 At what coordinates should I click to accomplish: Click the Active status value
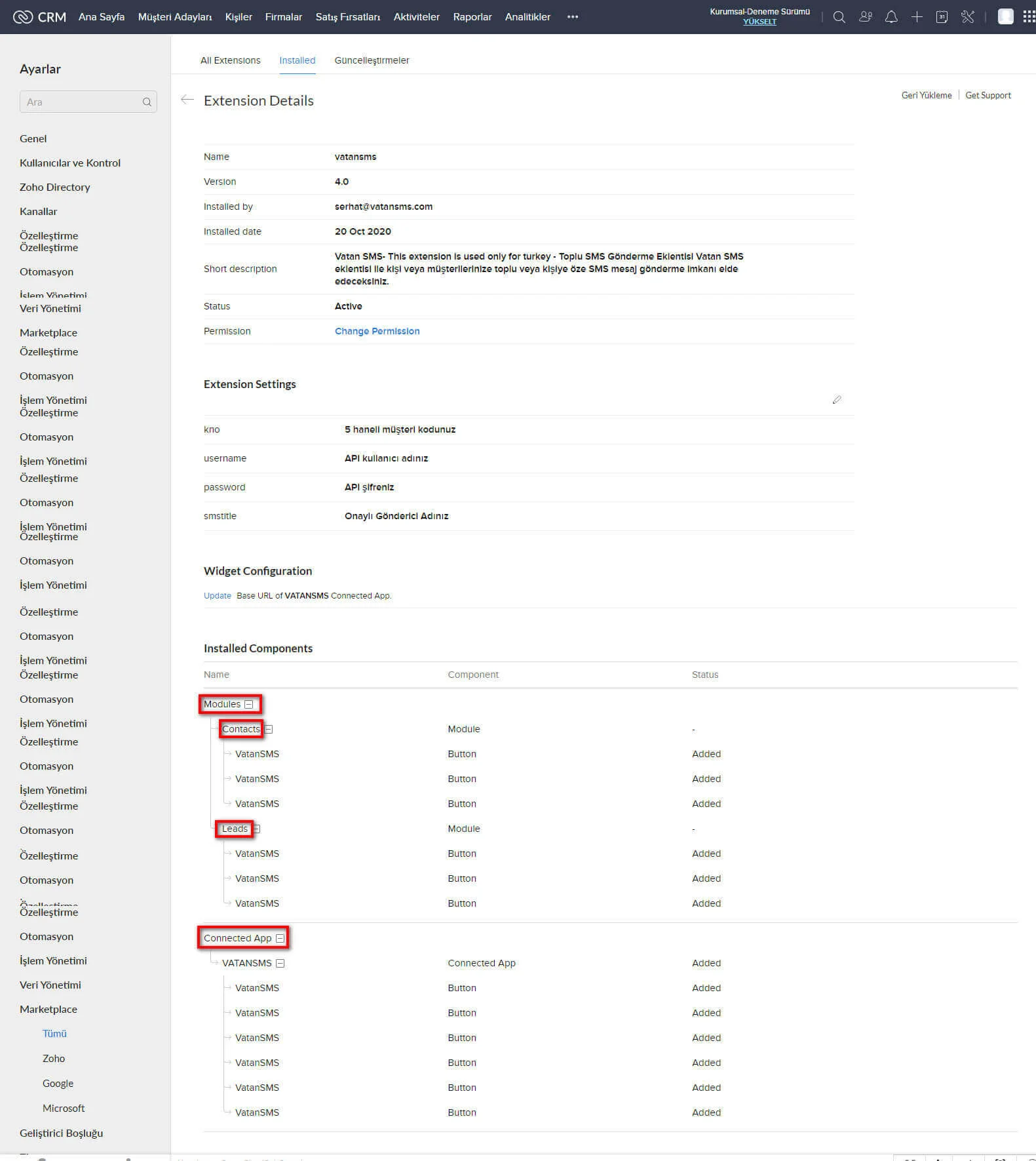click(349, 306)
